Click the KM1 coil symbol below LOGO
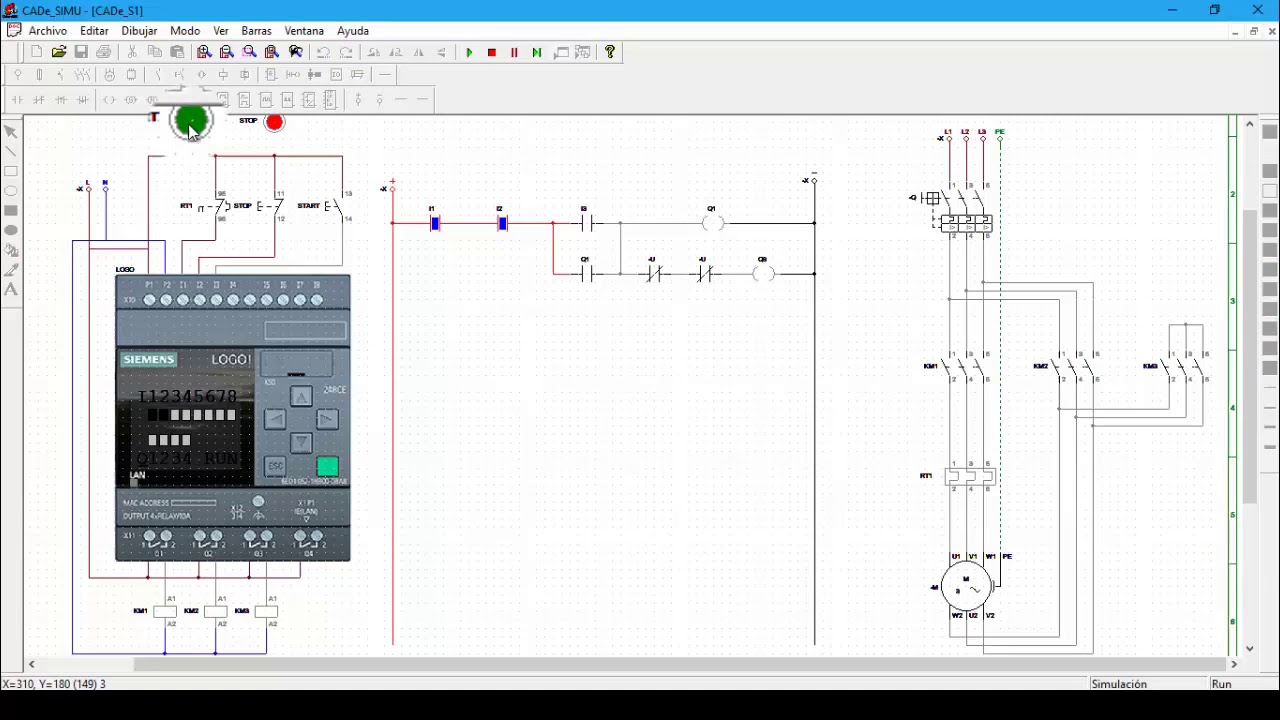Viewport: 1280px width, 720px height. 165,611
